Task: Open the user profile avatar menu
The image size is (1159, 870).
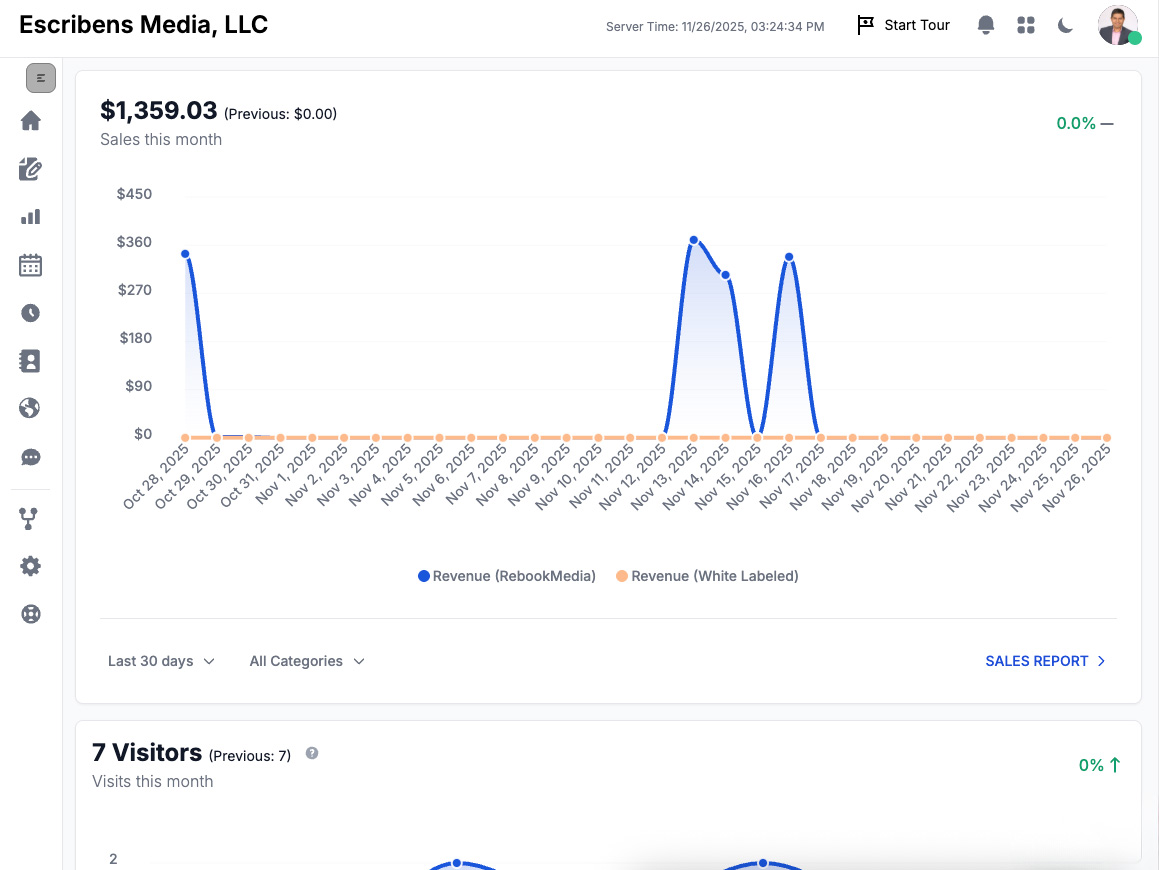Action: [x=1117, y=26]
